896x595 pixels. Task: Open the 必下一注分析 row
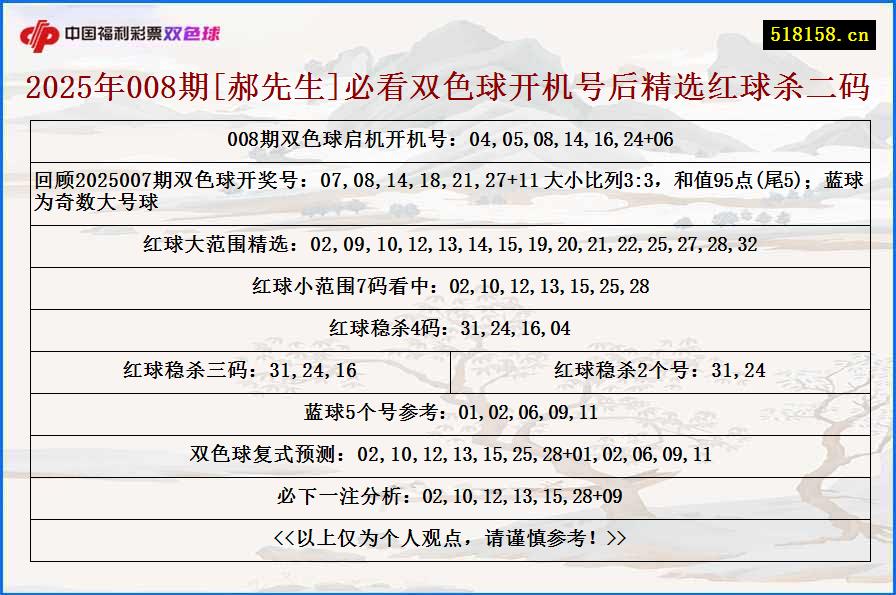(448, 496)
